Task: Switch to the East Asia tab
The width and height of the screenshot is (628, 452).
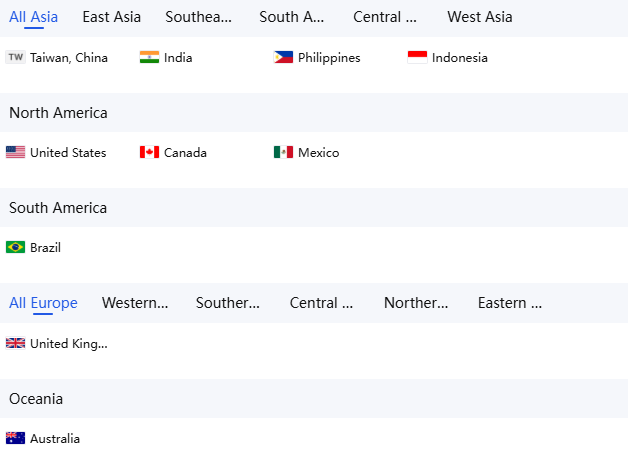Action: point(111,17)
